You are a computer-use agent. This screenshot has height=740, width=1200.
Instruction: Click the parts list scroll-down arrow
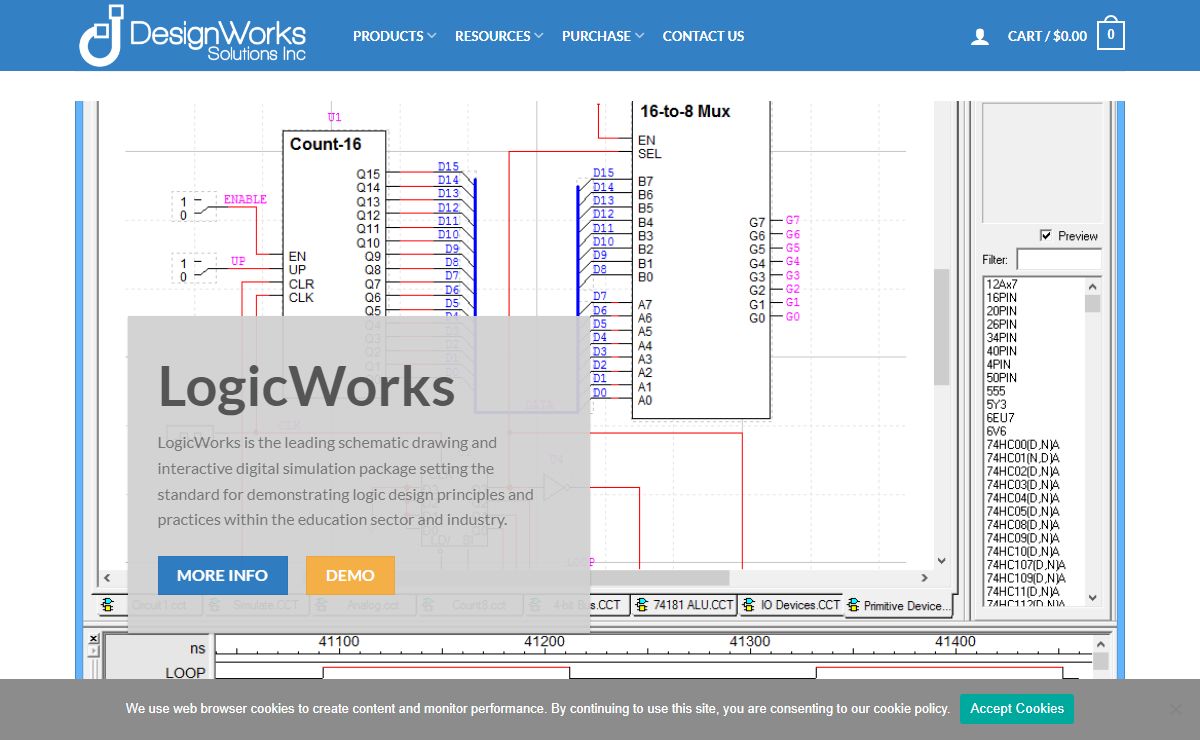click(x=1093, y=597)
